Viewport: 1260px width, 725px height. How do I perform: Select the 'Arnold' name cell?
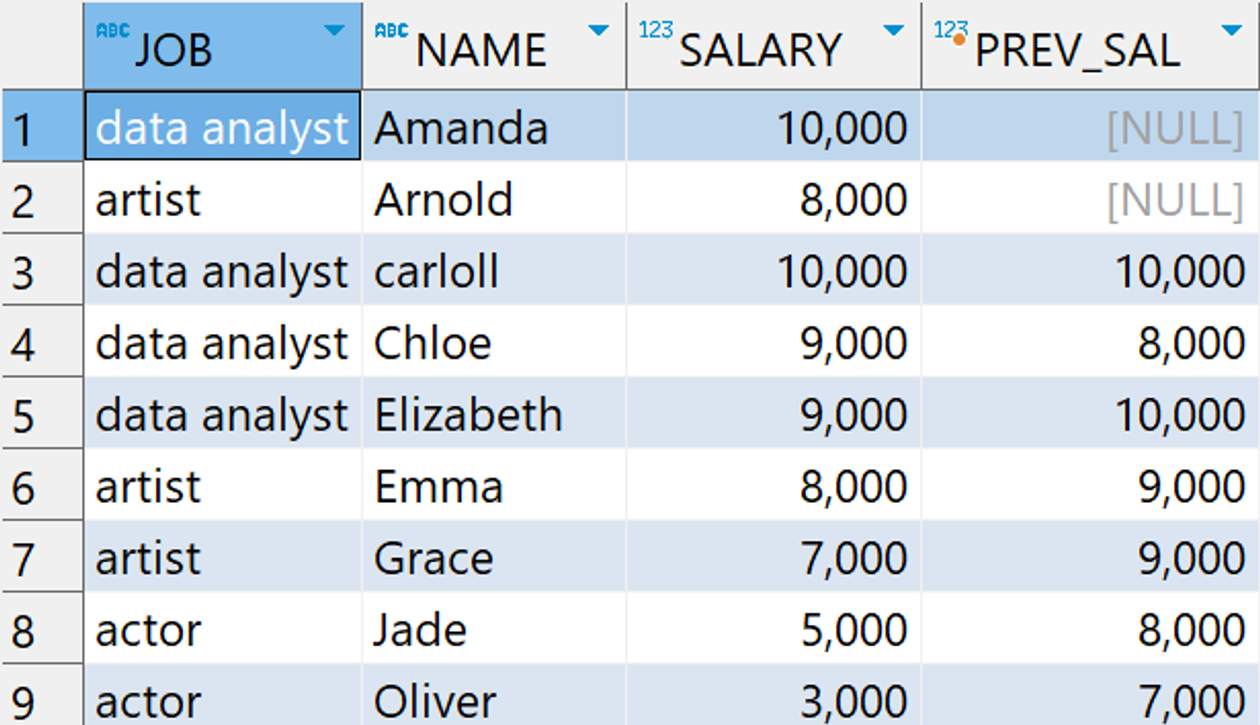[x=494, y=198]
